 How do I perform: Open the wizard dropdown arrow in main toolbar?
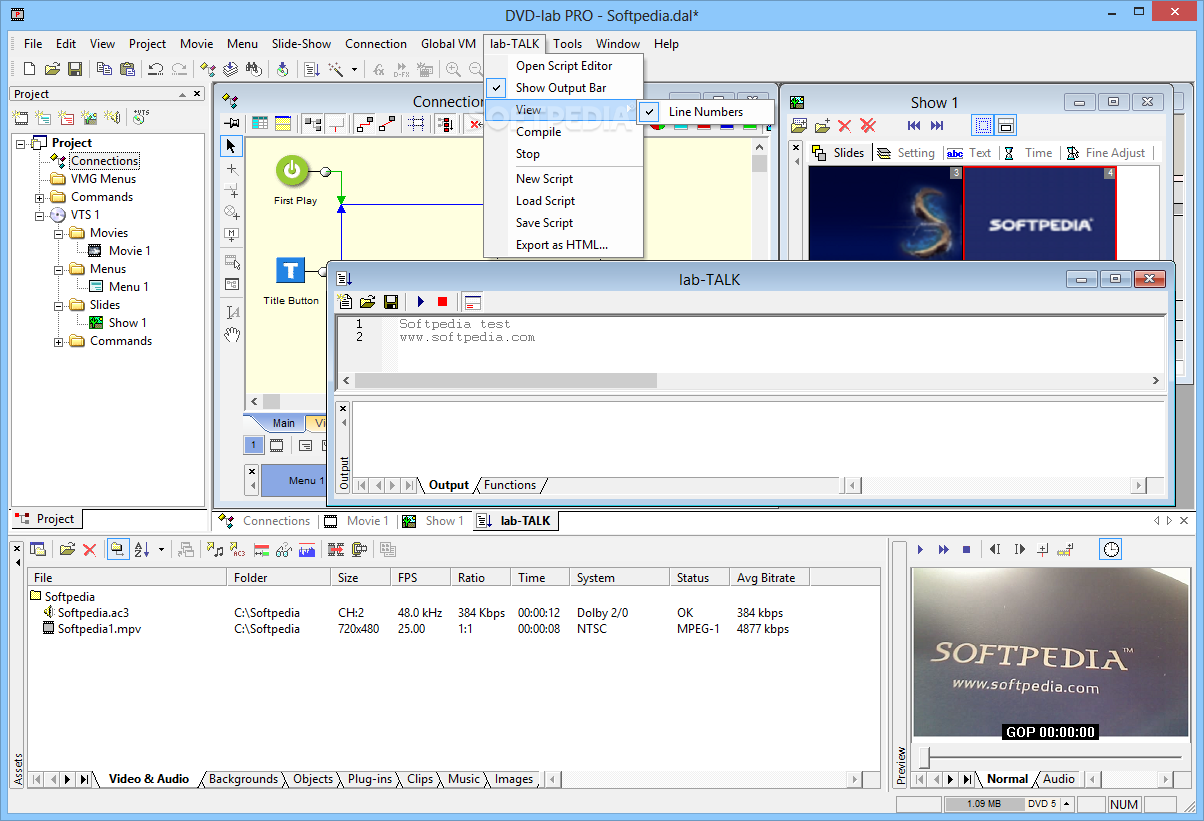click(354, 69)
